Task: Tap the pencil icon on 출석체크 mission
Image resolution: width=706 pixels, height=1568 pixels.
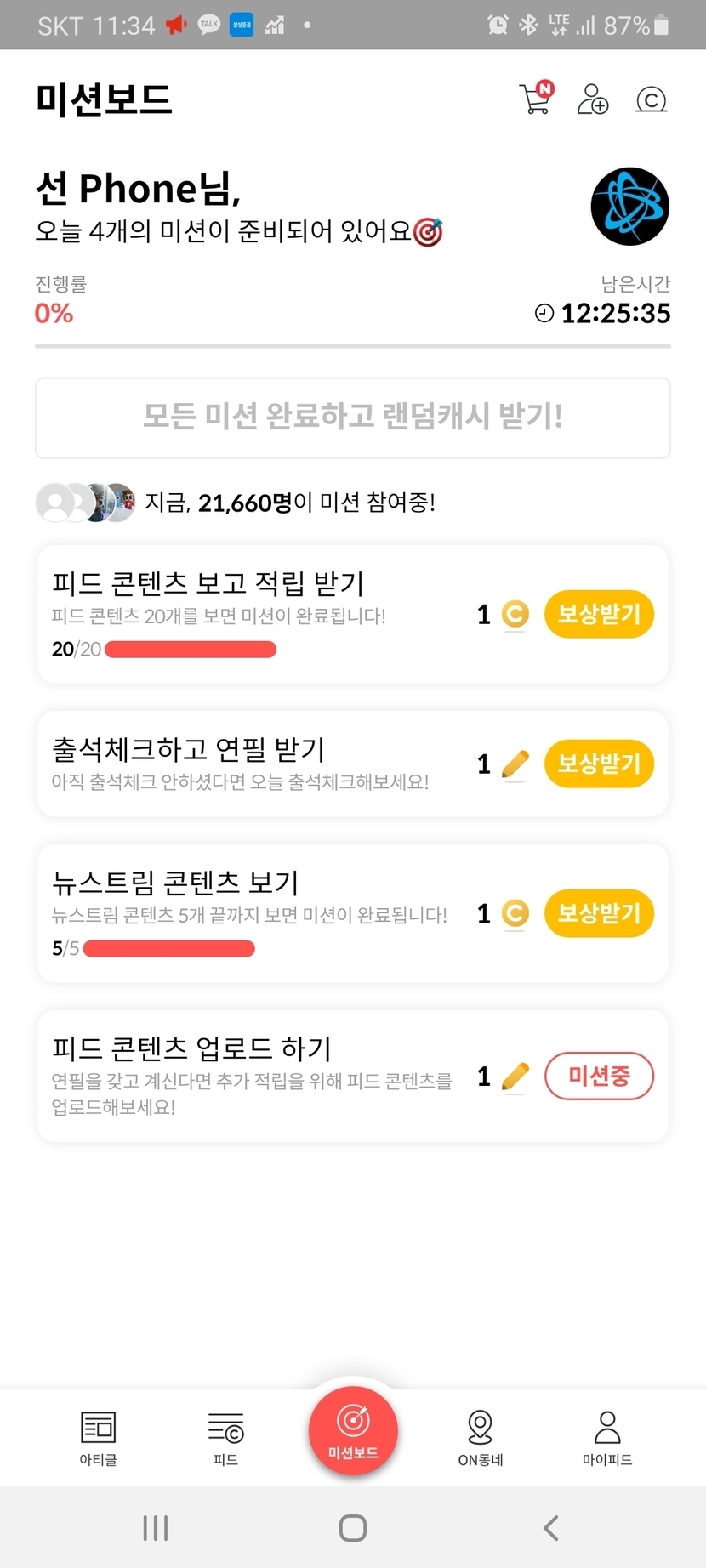Action: [515, 764]
